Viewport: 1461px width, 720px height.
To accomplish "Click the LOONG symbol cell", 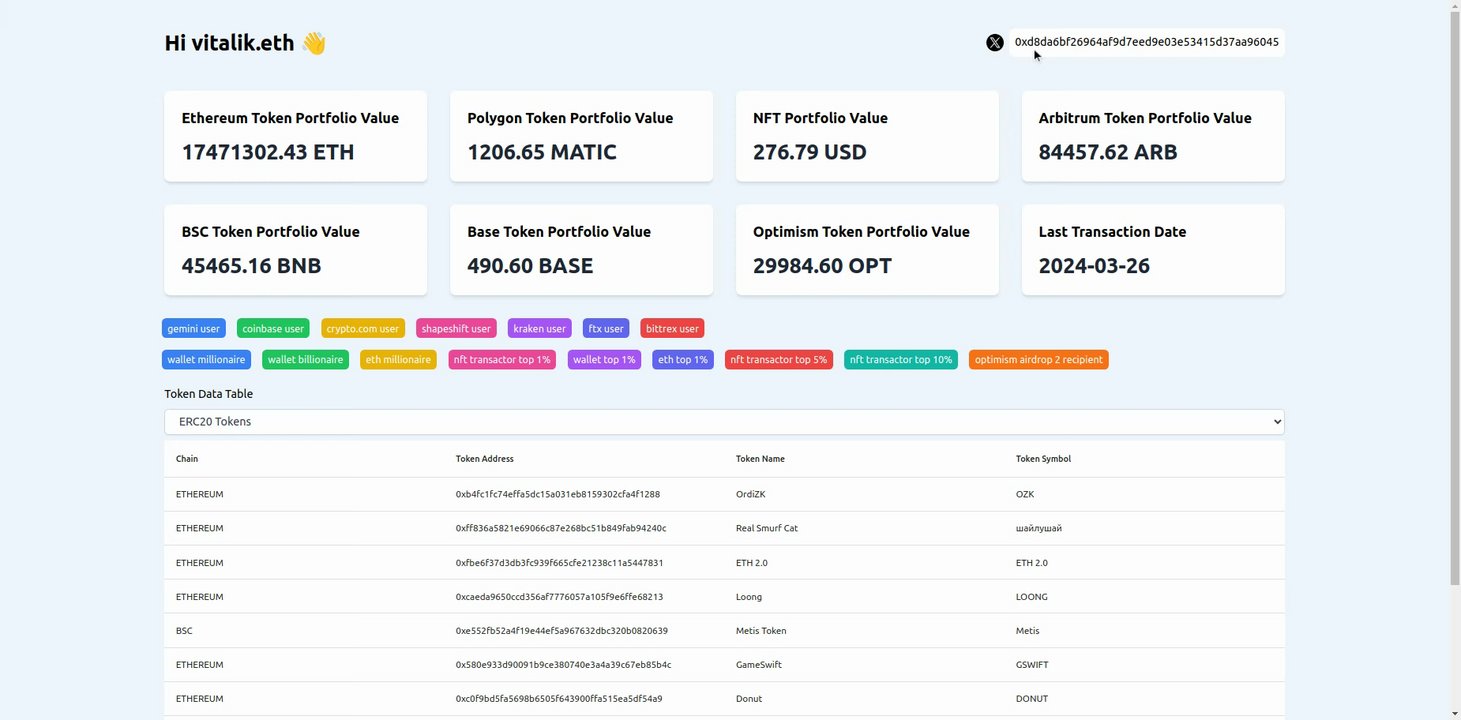I will [x=1032, y=597].
